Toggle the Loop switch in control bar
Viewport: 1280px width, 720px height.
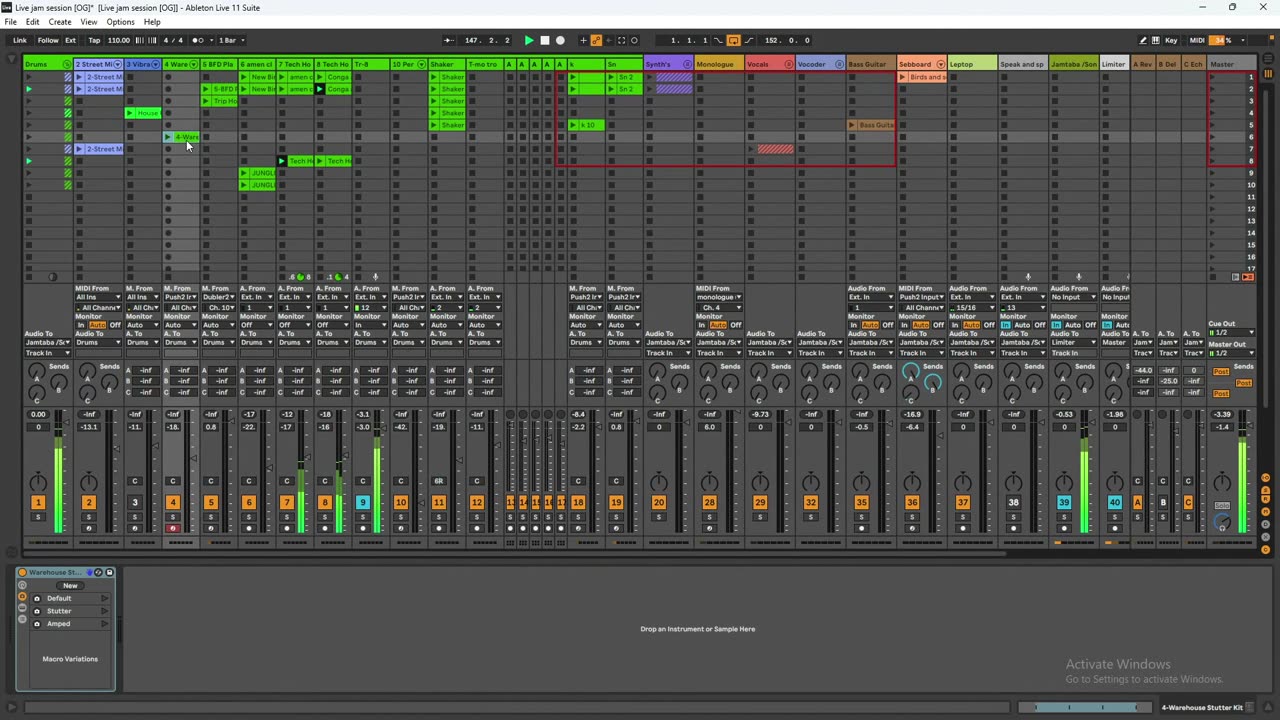(733, 40)
